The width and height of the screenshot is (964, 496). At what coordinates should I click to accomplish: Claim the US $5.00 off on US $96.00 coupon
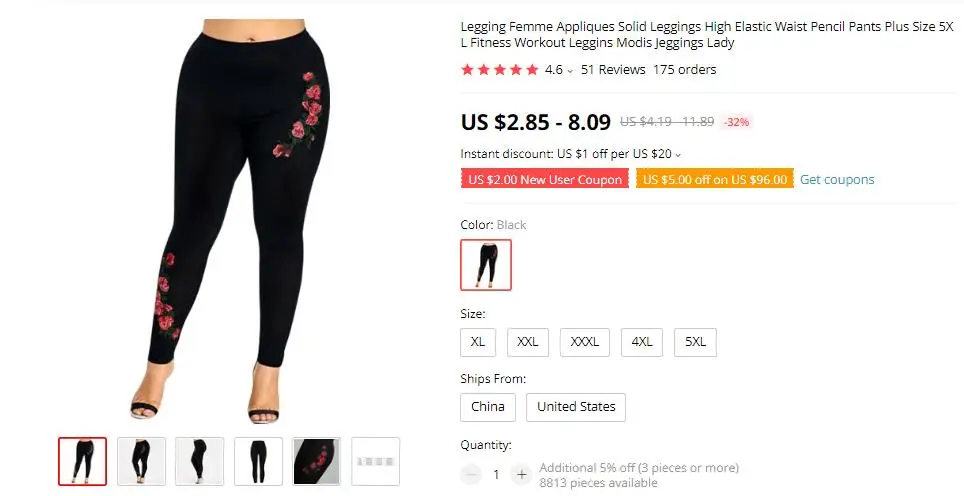click(x=714, y=179)
